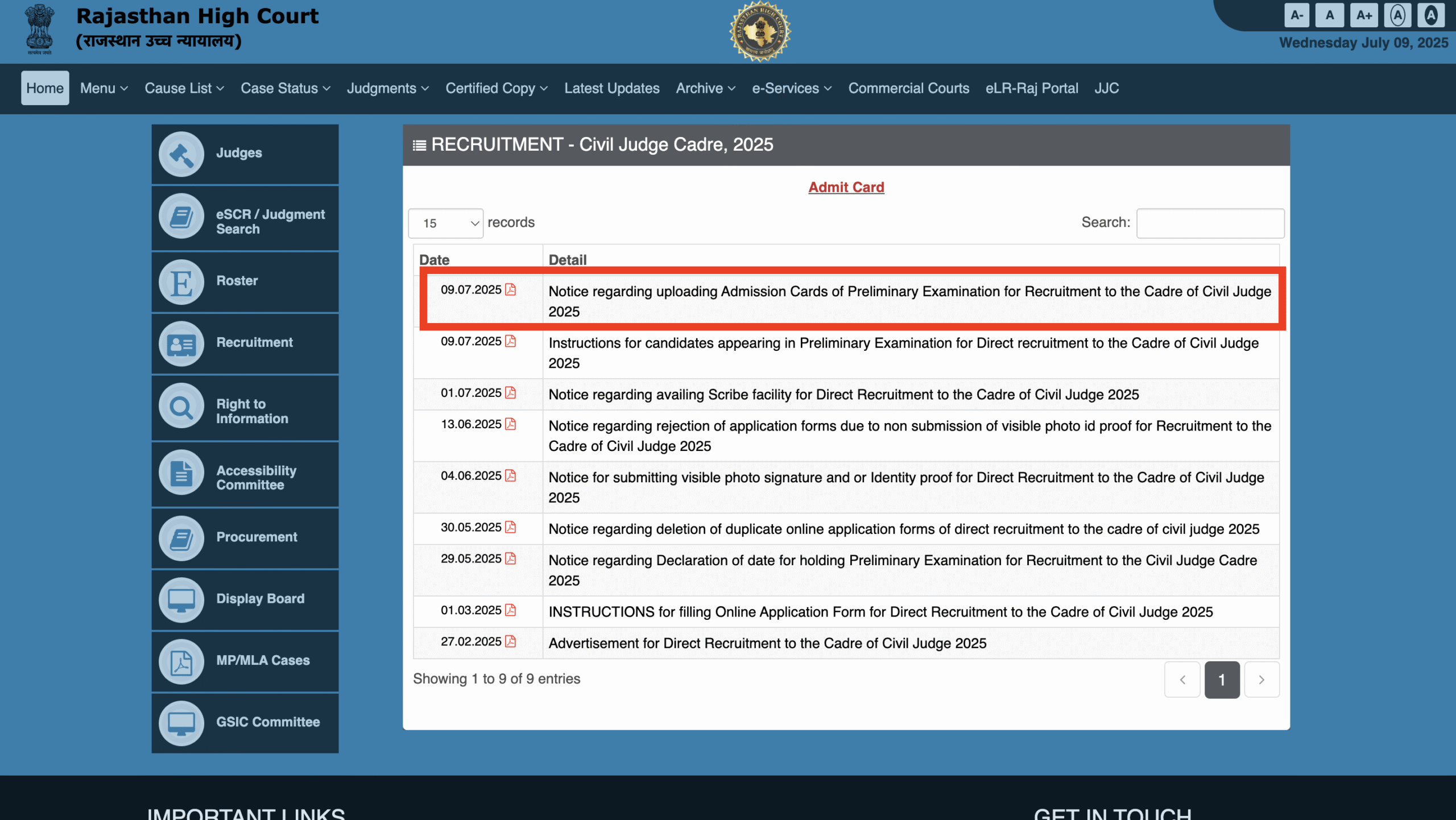Open Recruitment sidebar label
Viewport: 1456px width, 820px height.
(x=254, y=342)
